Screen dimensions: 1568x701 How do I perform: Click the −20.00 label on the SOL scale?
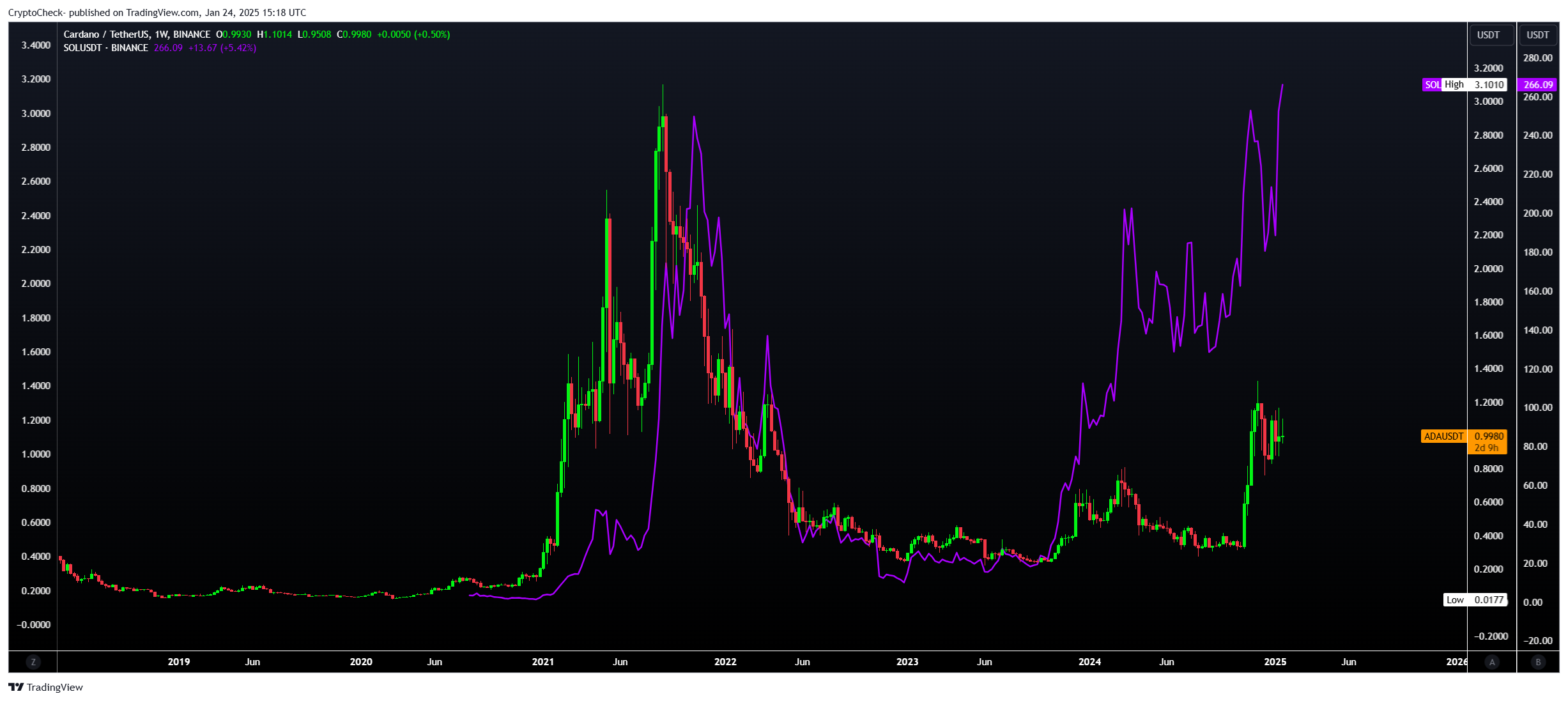click(x=1537, y=641)
